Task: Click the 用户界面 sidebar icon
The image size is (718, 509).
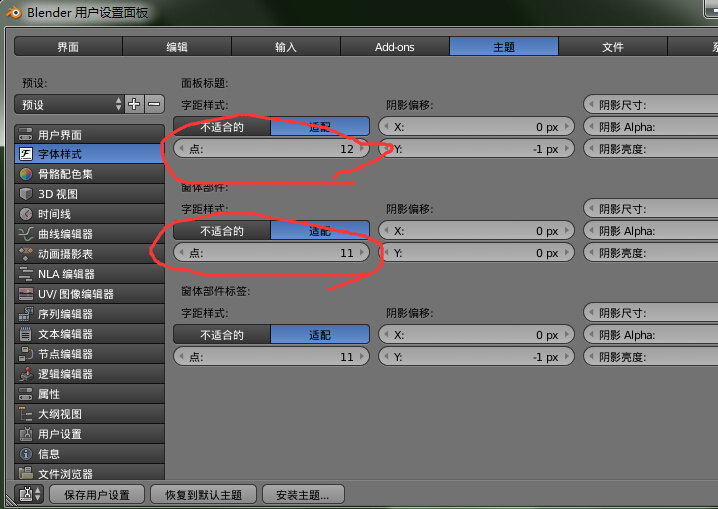Action: [26, 134]
